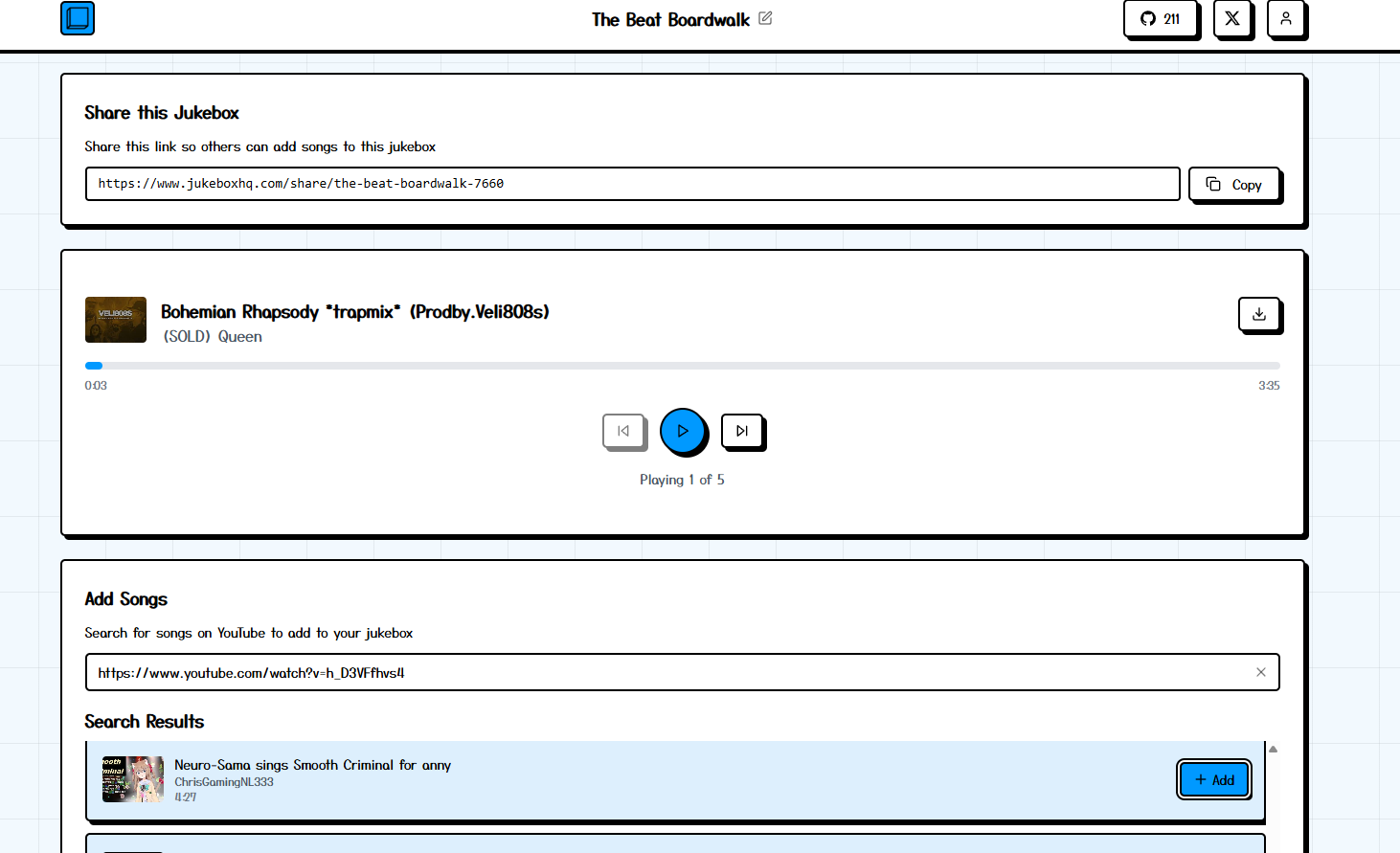Open the X (Twitter) link button

1232,18
